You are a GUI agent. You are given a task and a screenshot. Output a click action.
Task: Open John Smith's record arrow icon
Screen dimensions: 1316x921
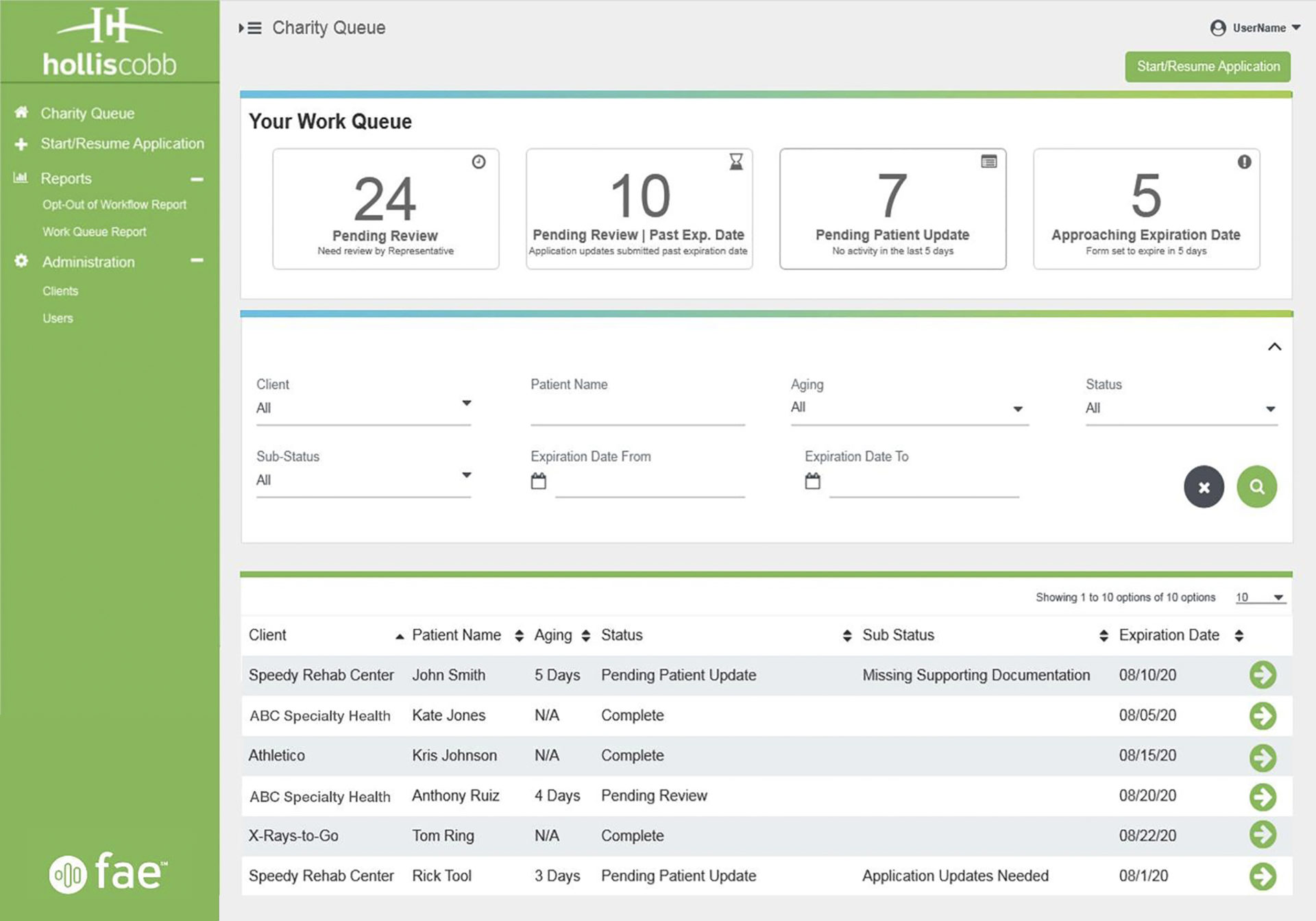coord(1263,675)
